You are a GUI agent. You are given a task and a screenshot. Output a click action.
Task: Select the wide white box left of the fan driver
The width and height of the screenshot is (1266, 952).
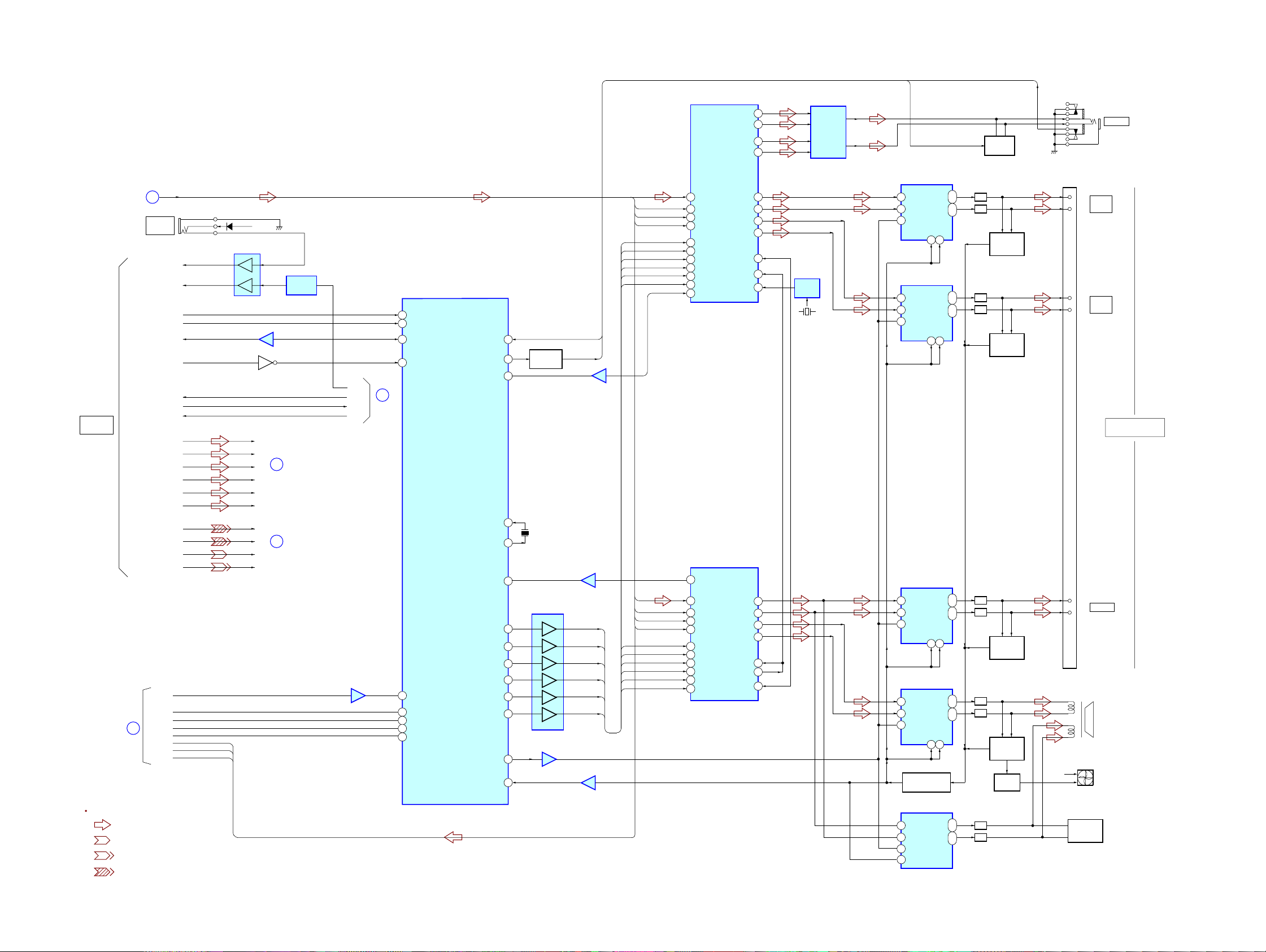point(926,783)
